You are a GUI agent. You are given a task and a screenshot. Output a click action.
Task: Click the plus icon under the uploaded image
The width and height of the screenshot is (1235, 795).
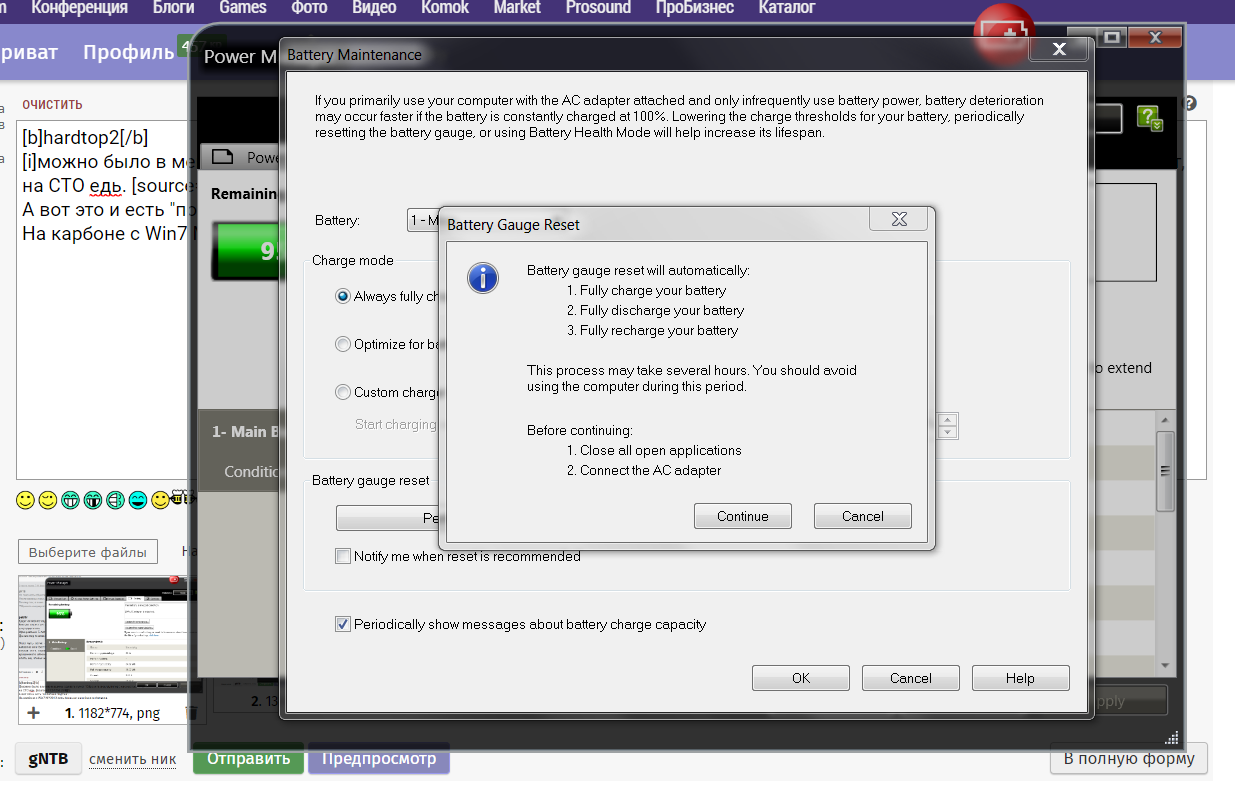[34, 713]
